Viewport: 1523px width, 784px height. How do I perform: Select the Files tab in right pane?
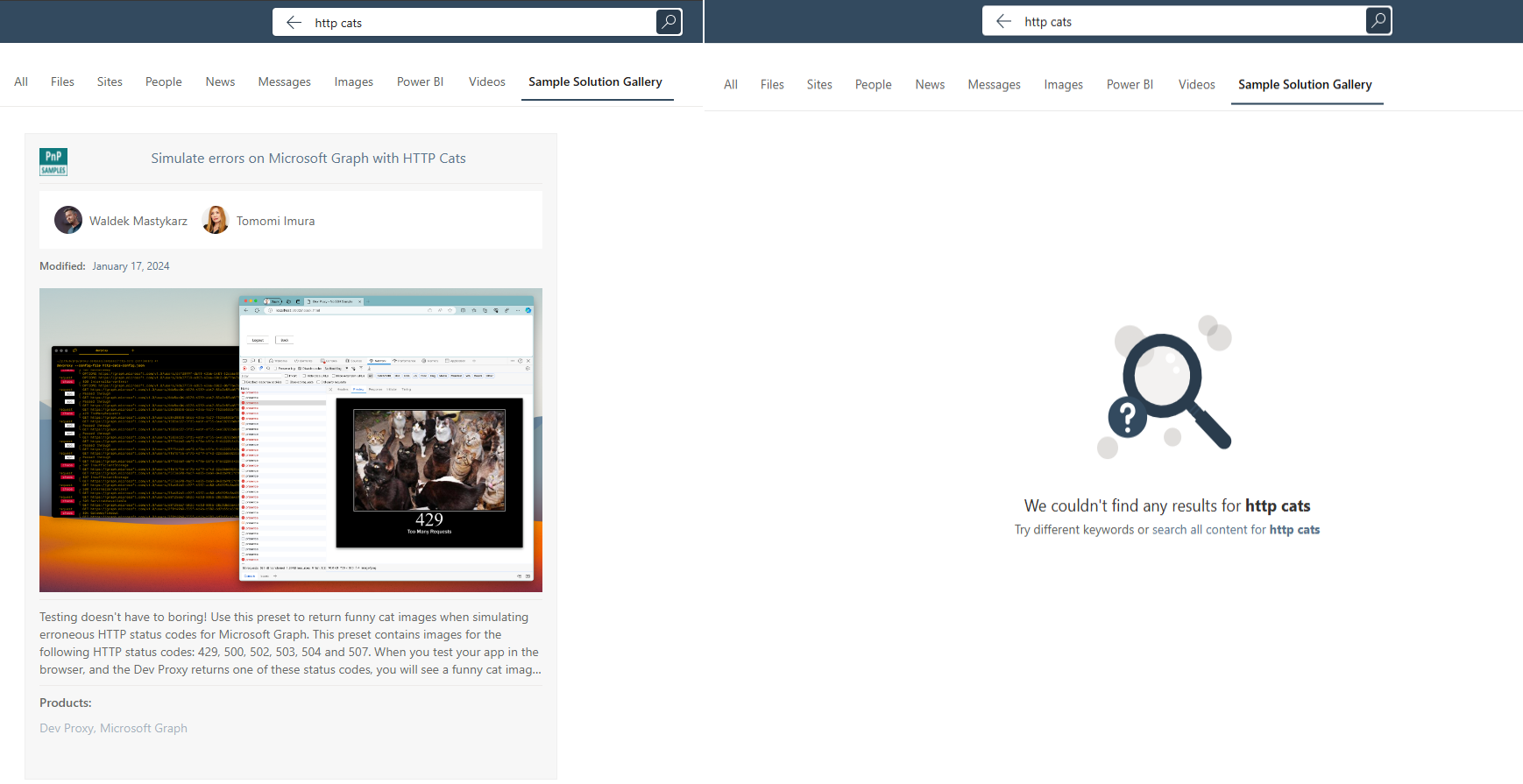(772, 84)
